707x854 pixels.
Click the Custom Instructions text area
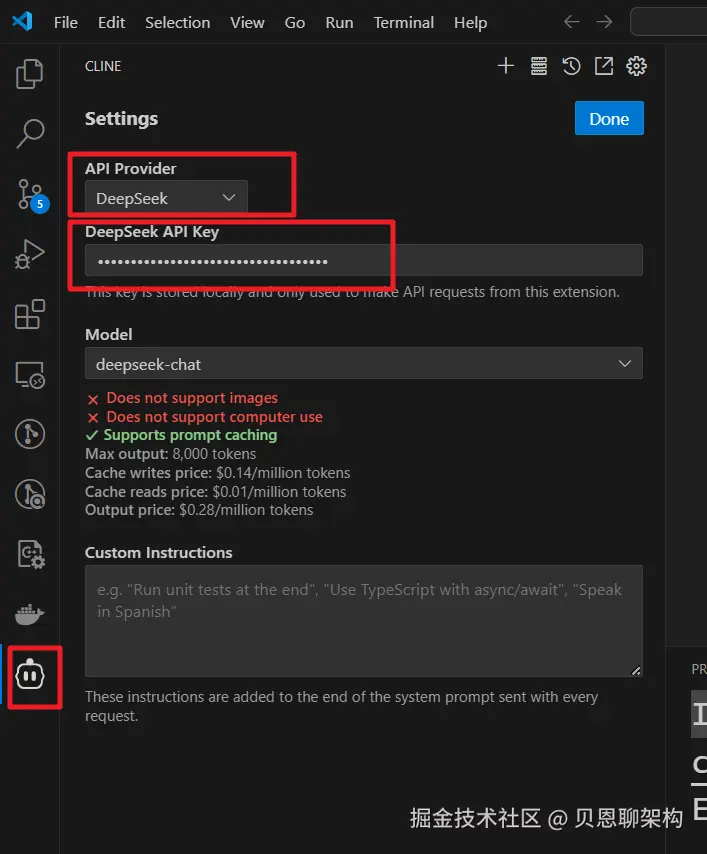[x=363, y=620]
